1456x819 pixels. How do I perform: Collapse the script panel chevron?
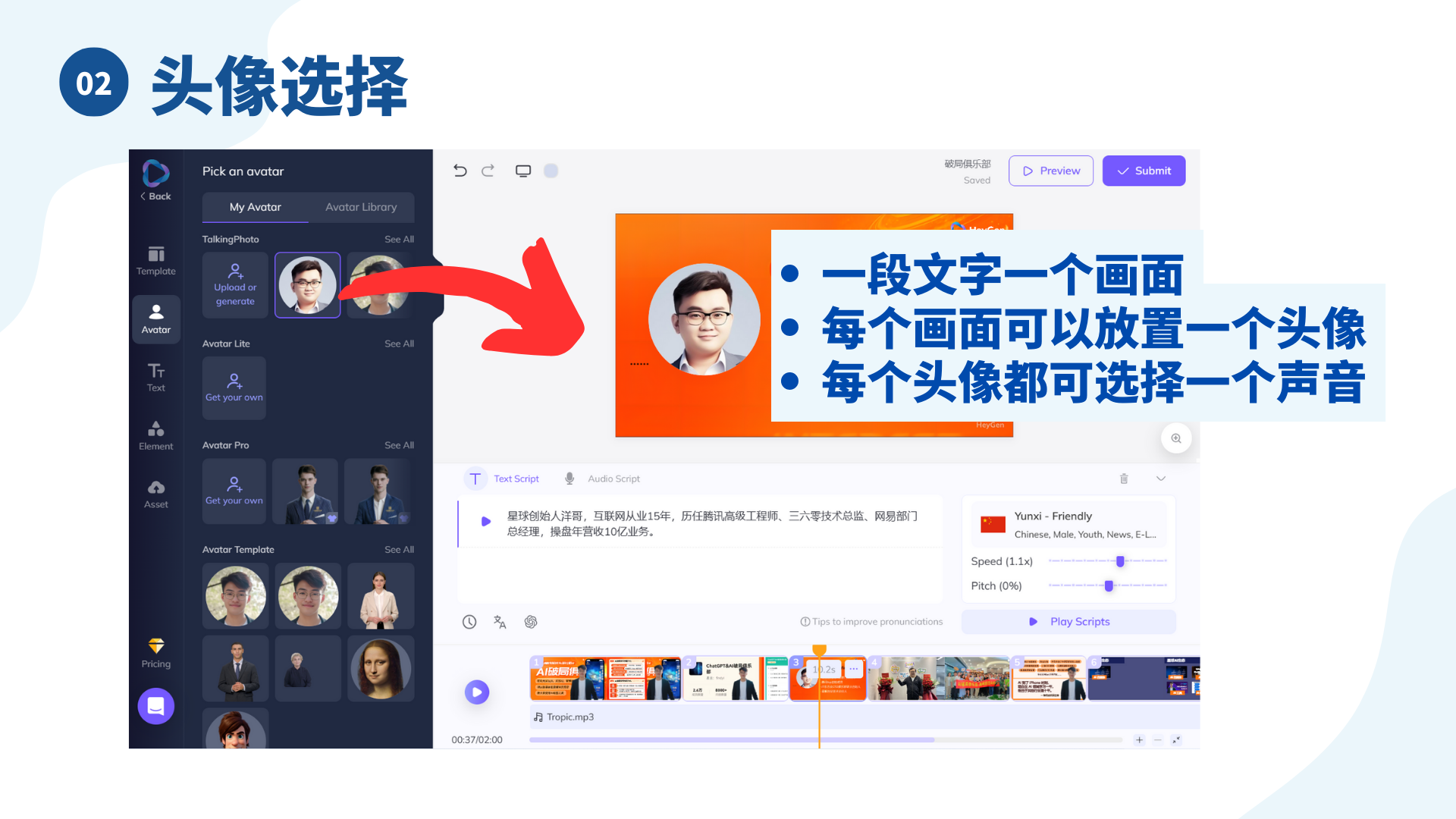click(x=1161, y=479)
